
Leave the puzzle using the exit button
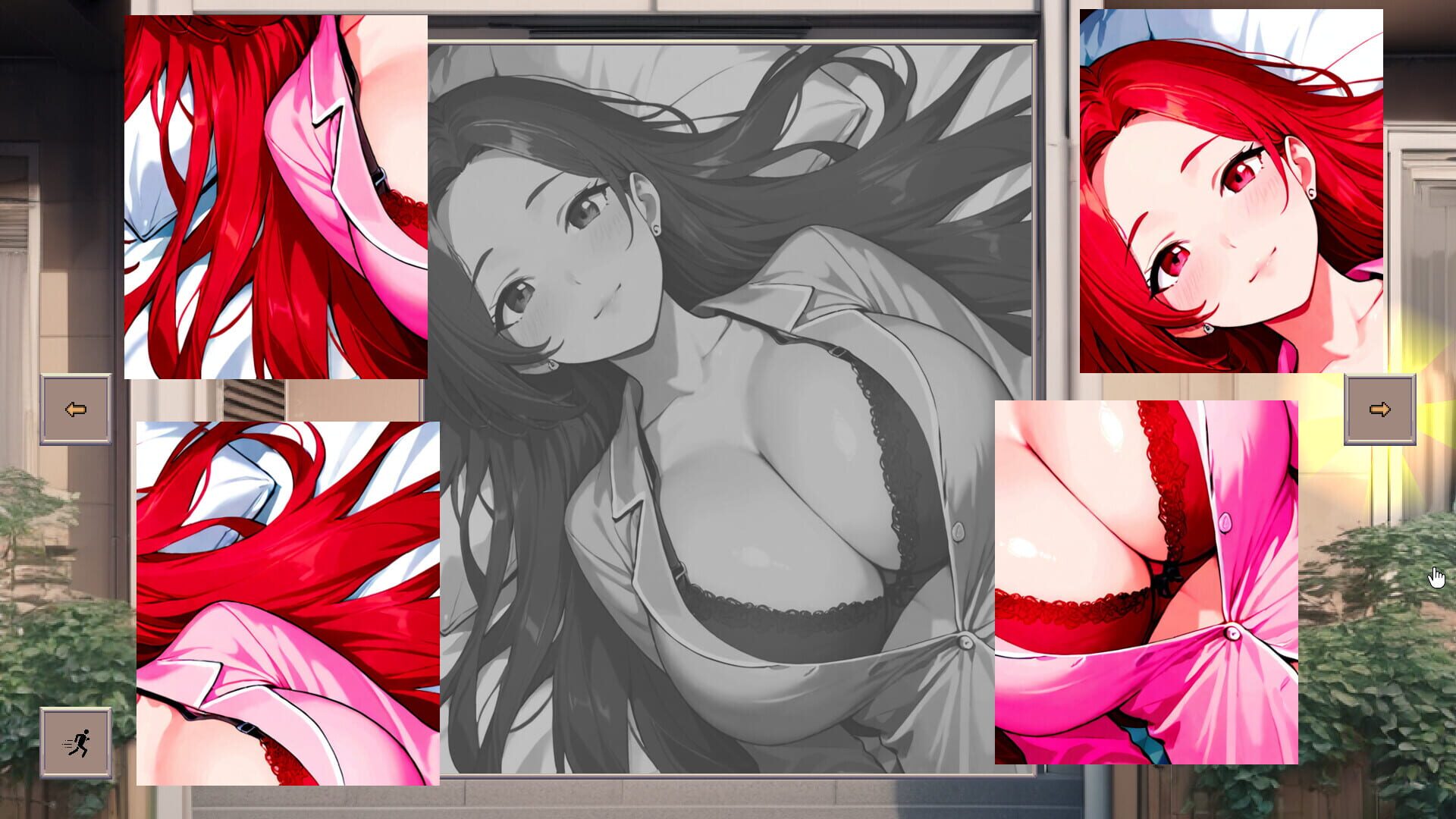pyautogui.click(x=76, y=743)
